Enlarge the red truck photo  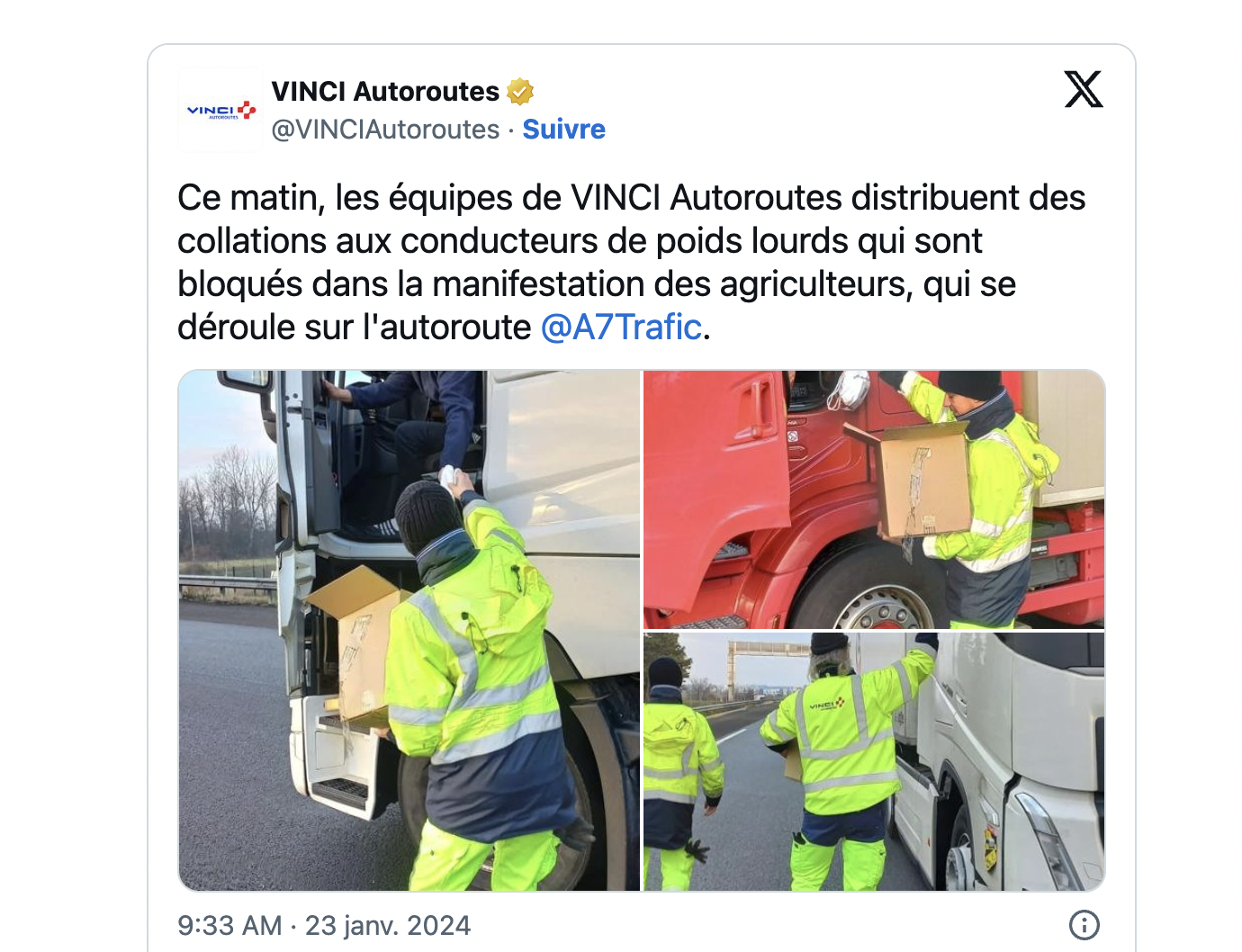click(874, 499)
